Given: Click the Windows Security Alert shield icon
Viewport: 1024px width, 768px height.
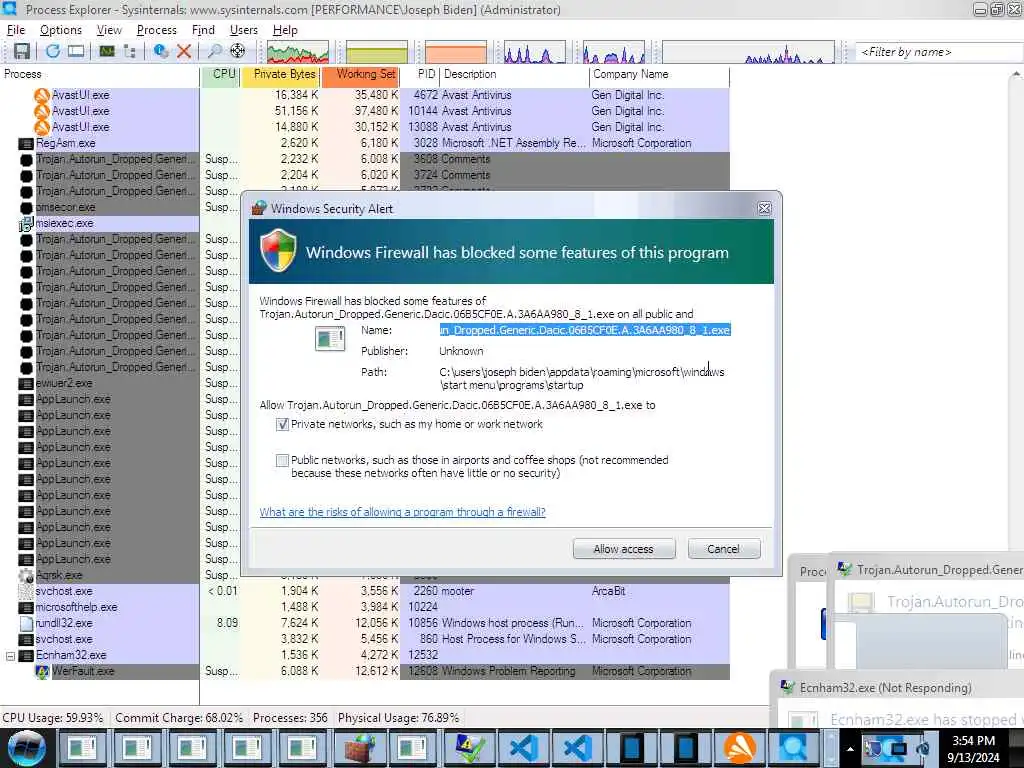Looking at the screenshot, I should click(279, 250).
